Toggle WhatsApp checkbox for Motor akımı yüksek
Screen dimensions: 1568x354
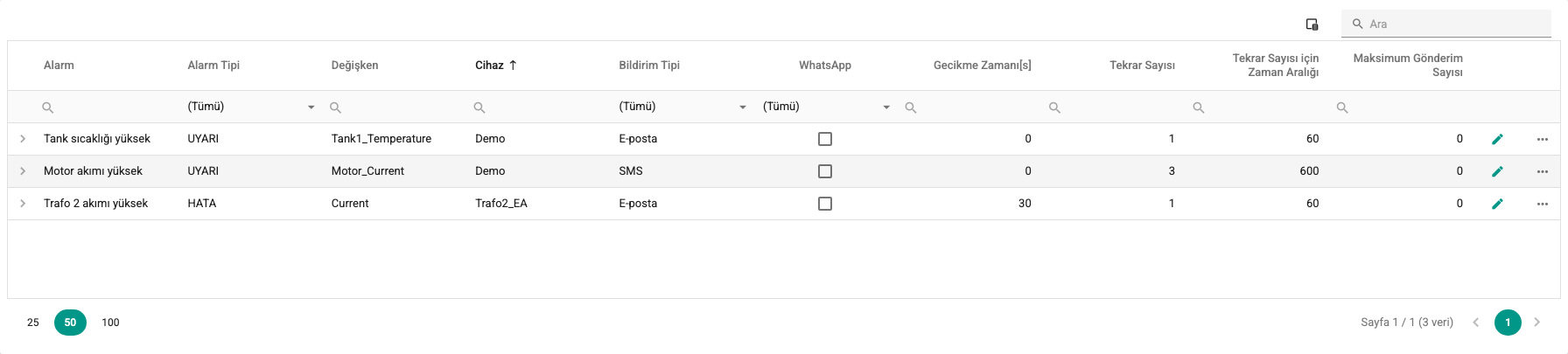[825, 171]
